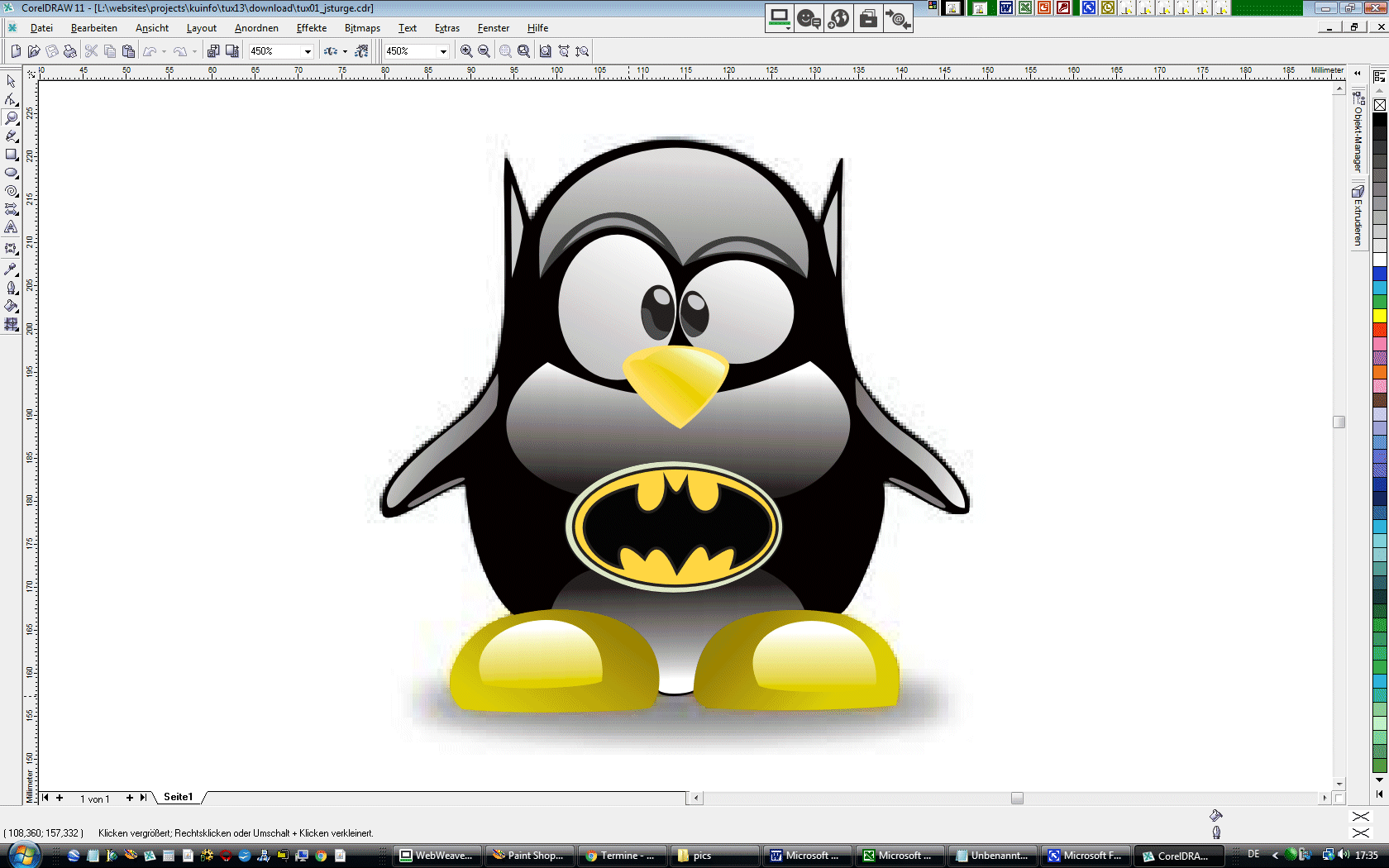Viewport: 1389px width, 868px height.
Task: Select the Ellipse tool
Action: 11,173
